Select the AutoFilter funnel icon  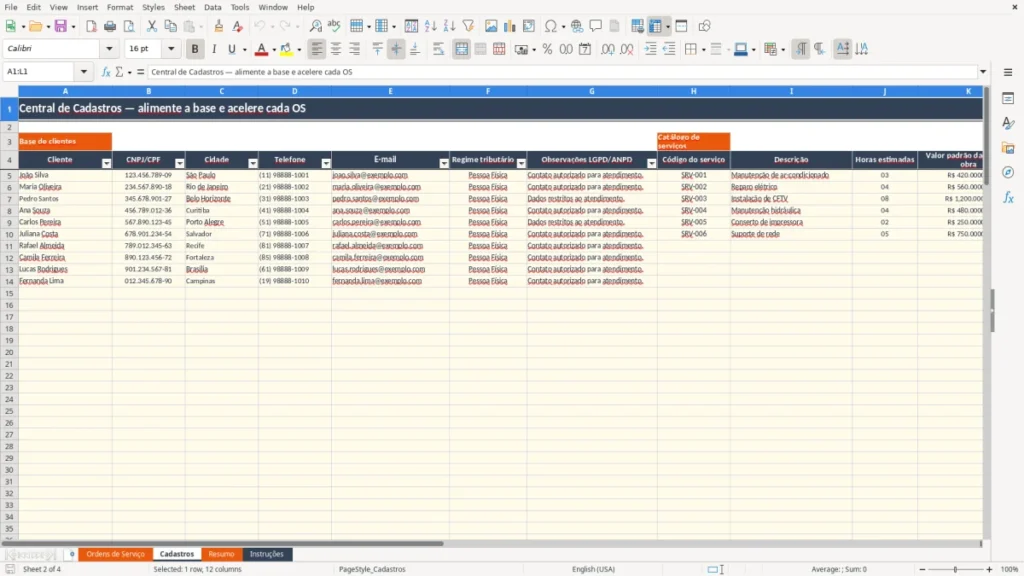(468, 26)
